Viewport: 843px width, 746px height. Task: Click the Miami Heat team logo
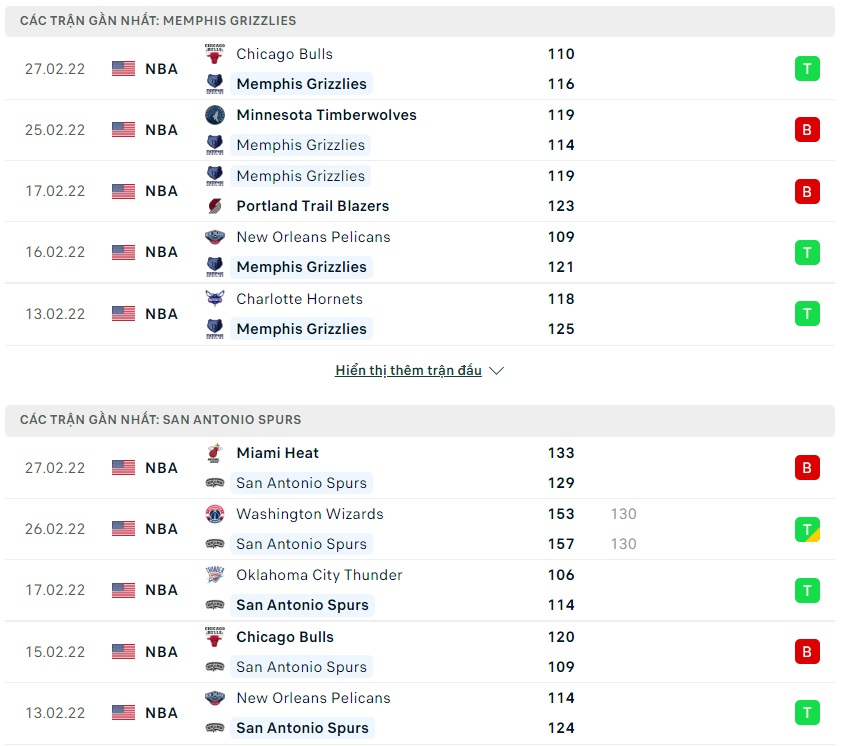[215, 453]
